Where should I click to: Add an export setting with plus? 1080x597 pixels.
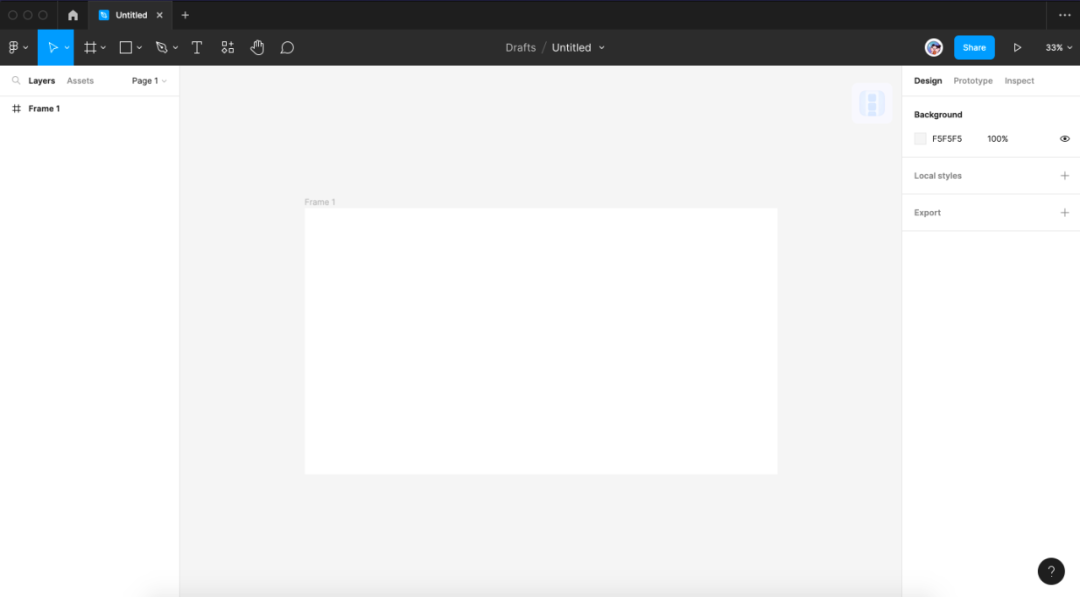click(x=1065, y=213)
